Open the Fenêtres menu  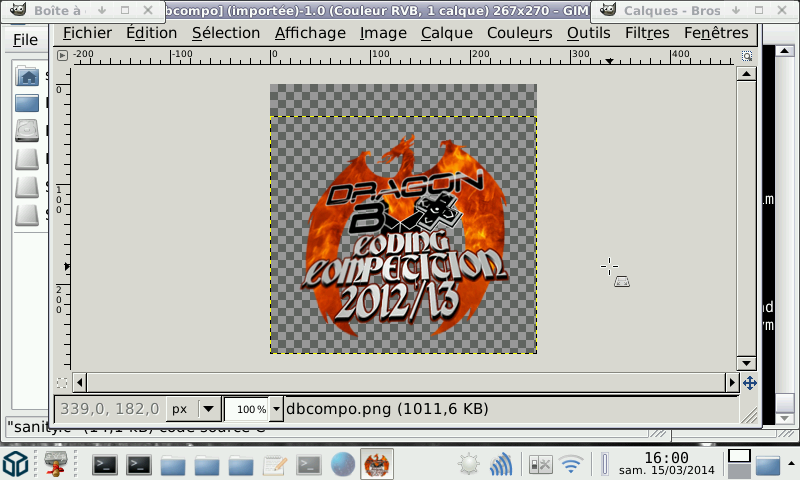point(716,33)
